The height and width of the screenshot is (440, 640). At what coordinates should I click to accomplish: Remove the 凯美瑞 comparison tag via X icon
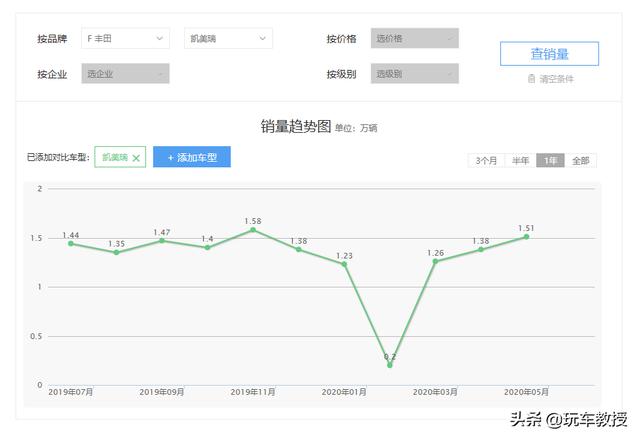point(136,158)
